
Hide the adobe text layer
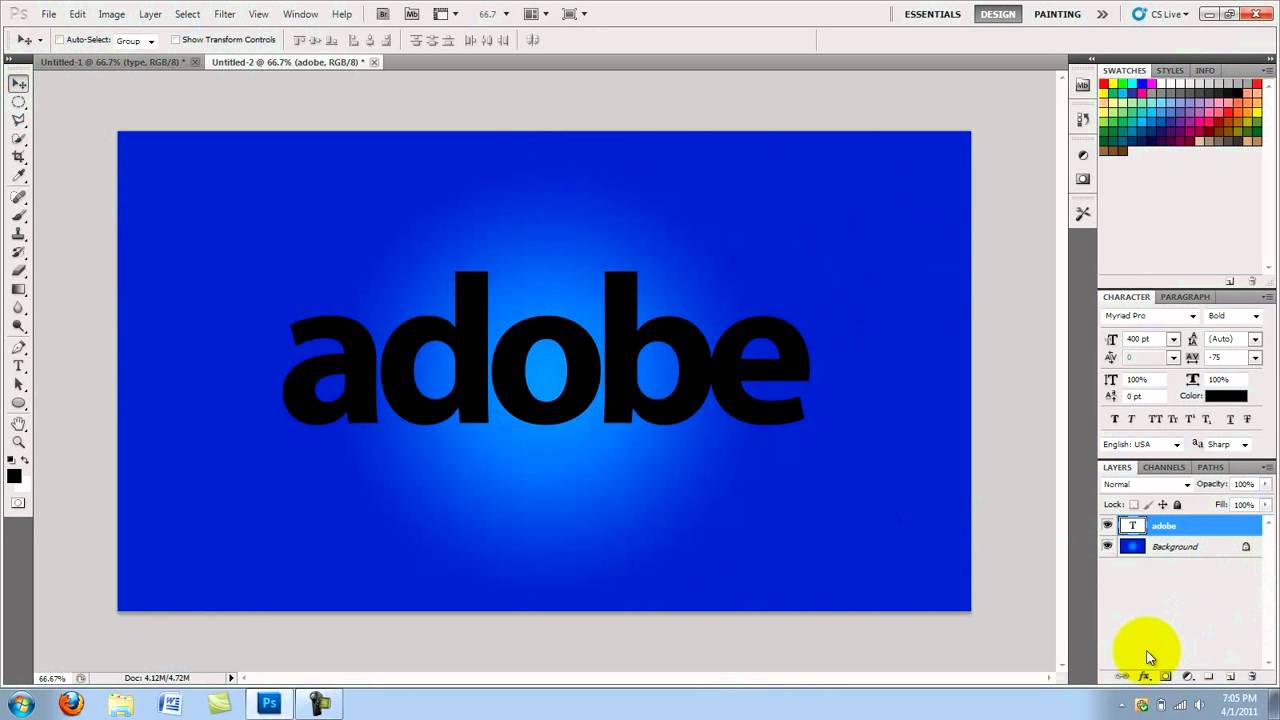coord(1107,525)
